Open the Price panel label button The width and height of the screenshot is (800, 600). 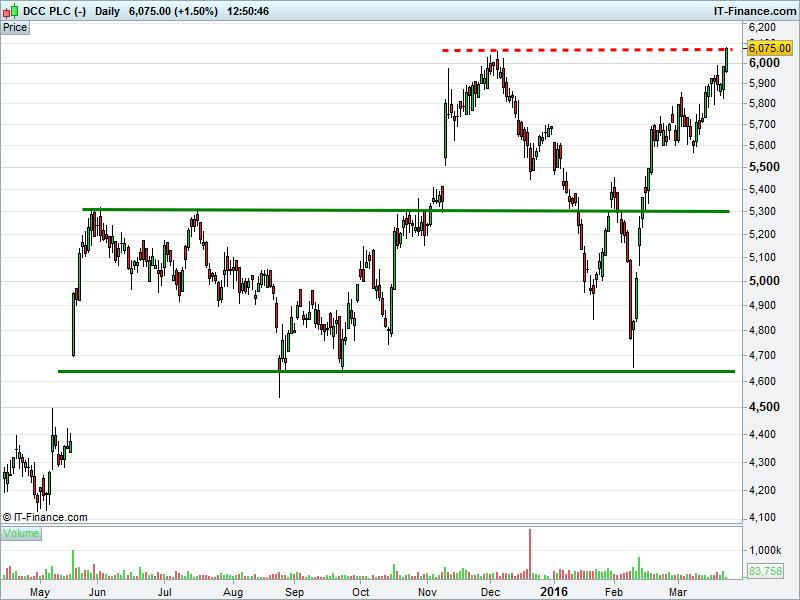point(15,28)
